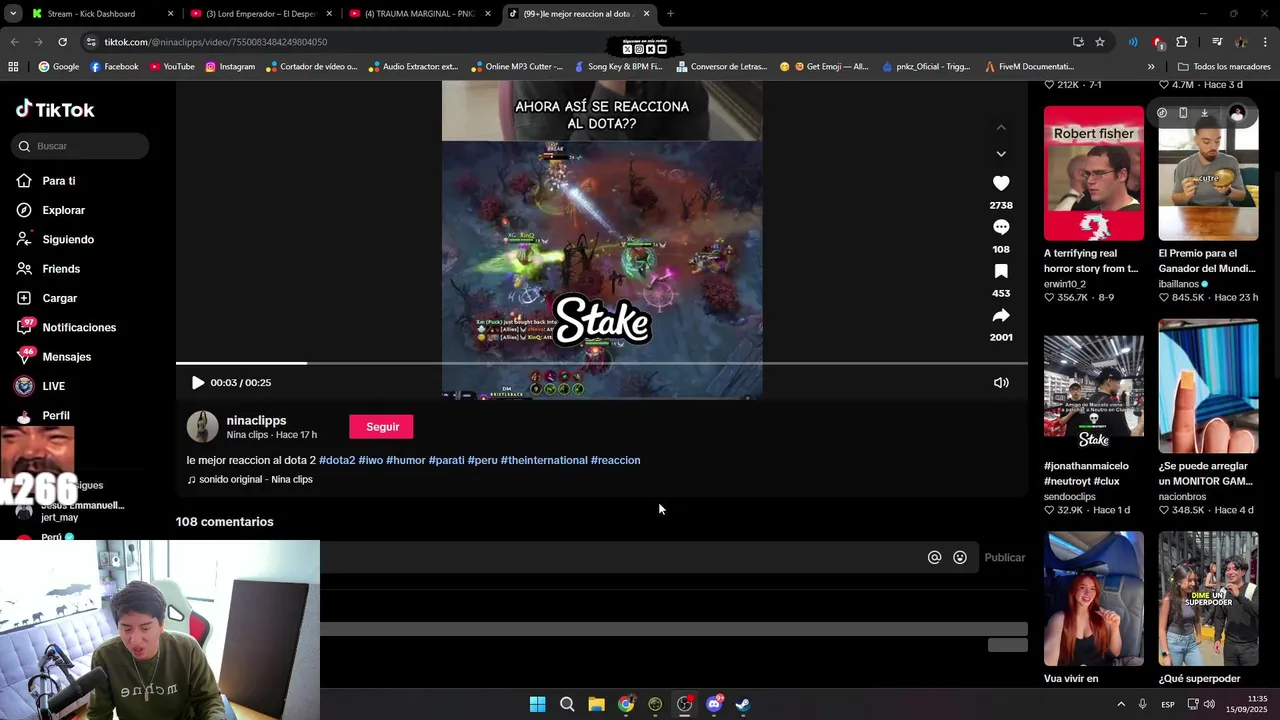1280x720 pixels.
Task: Open the #reaccion hashtag
Action: (x=616, y=460)
